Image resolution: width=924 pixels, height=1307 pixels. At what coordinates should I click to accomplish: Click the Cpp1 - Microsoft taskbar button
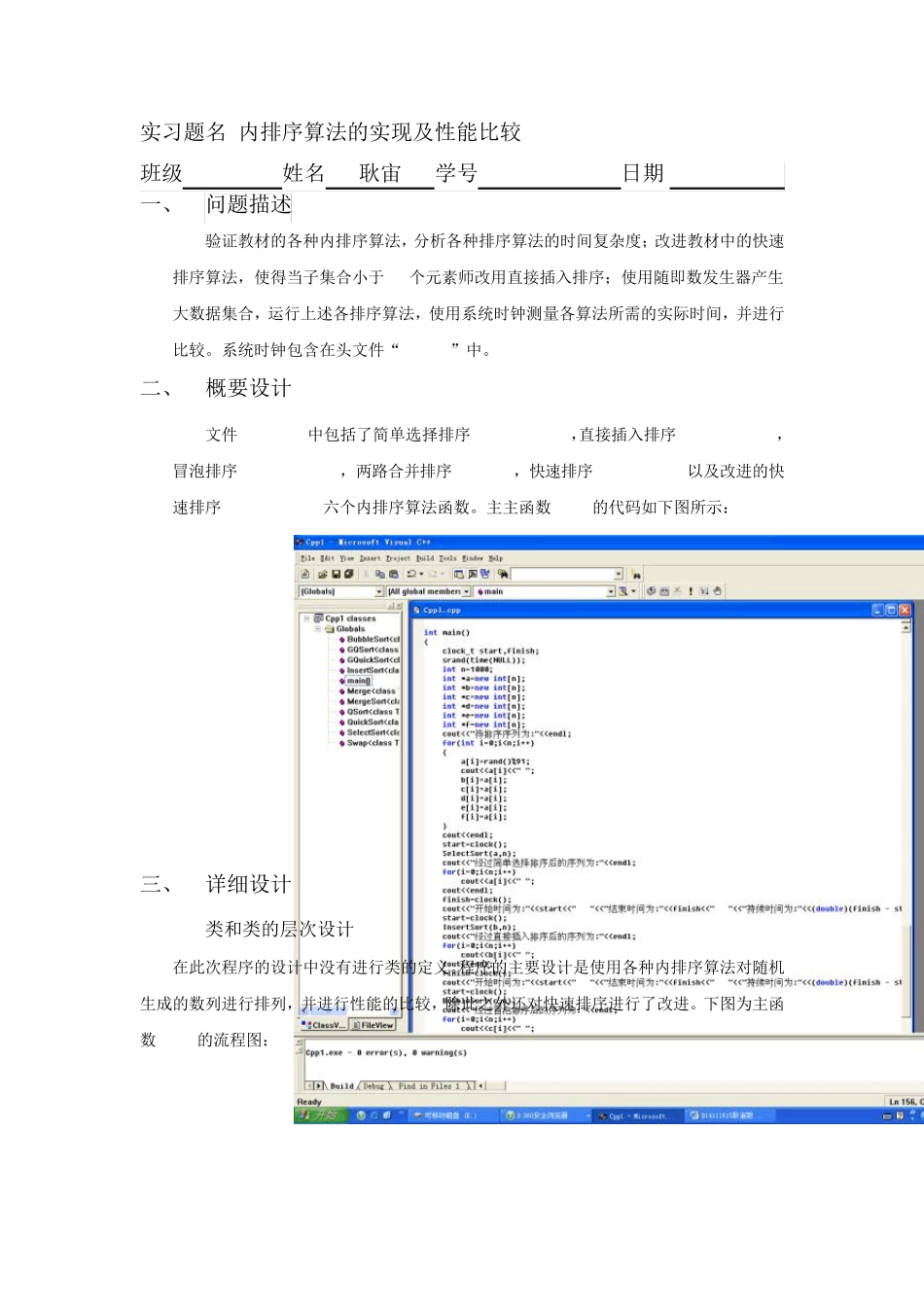click(x=637, y=1116)
